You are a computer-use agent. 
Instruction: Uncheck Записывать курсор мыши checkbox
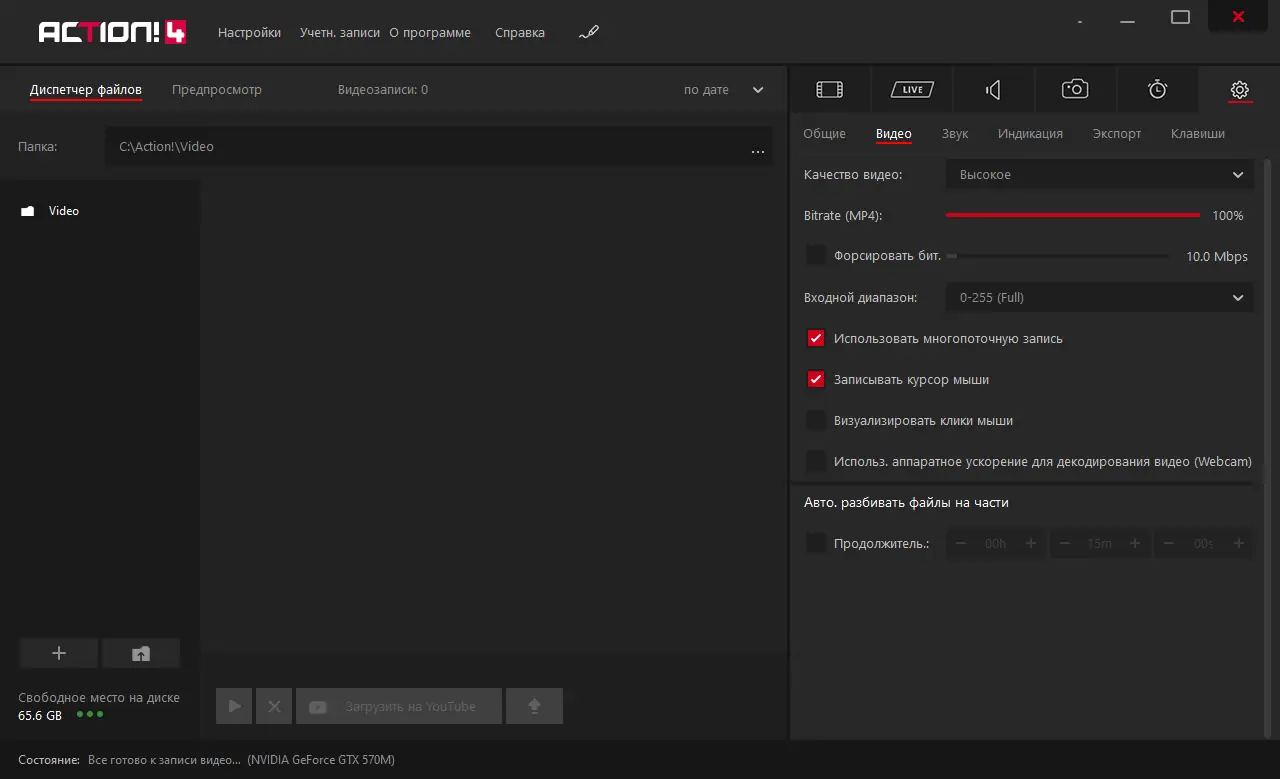pos(816,380)
